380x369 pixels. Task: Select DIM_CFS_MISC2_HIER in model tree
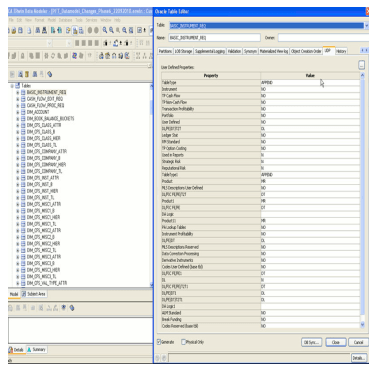coord(43,244)
